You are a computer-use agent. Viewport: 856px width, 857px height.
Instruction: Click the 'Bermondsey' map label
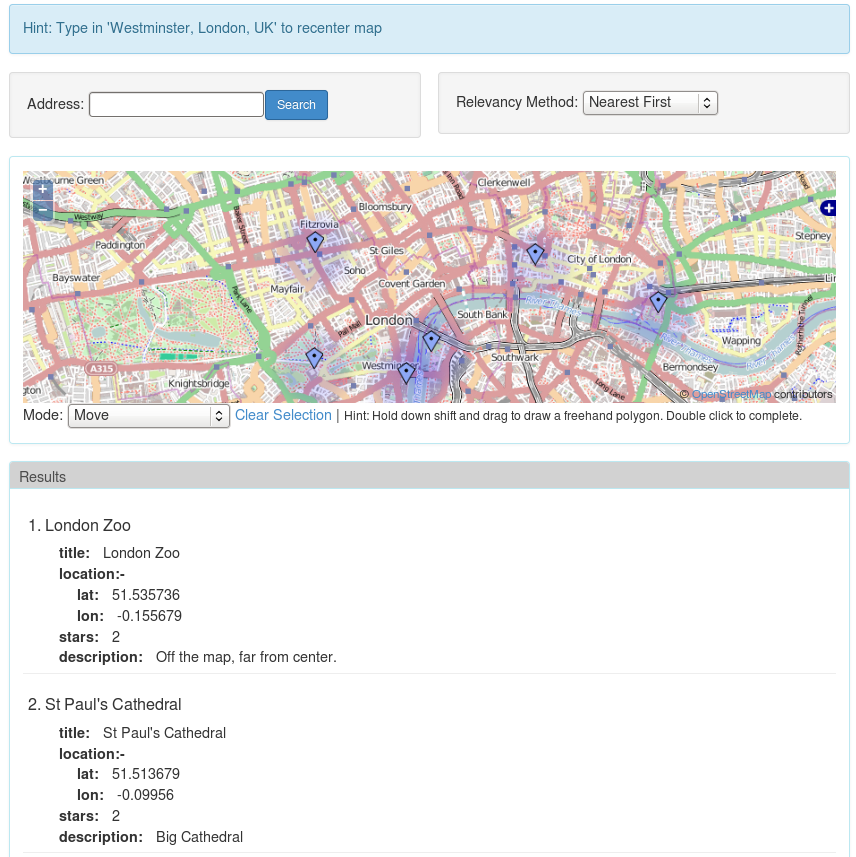click(690, 367)
